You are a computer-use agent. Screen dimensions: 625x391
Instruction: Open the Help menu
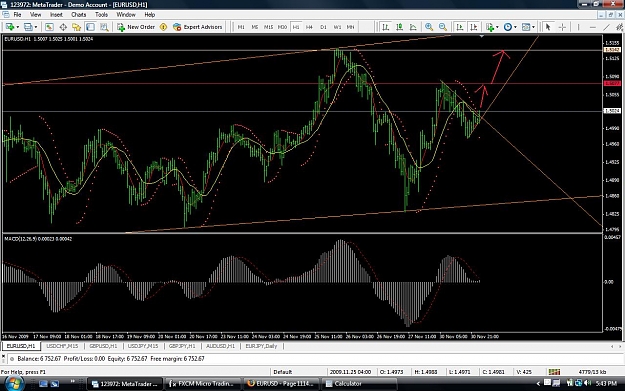point(149,15)
